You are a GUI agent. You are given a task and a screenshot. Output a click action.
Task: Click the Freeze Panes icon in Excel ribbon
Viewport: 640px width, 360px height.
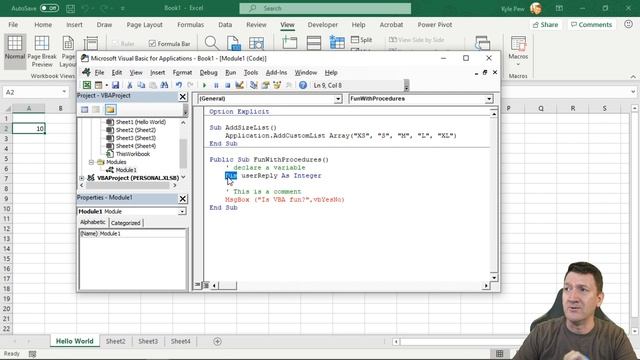337,43
